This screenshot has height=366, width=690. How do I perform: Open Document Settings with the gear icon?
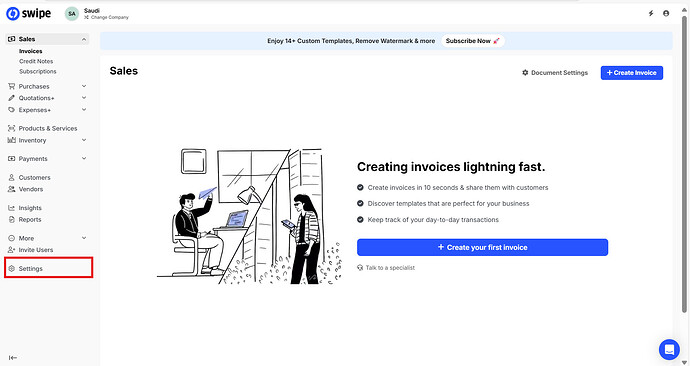pos(525,73)
